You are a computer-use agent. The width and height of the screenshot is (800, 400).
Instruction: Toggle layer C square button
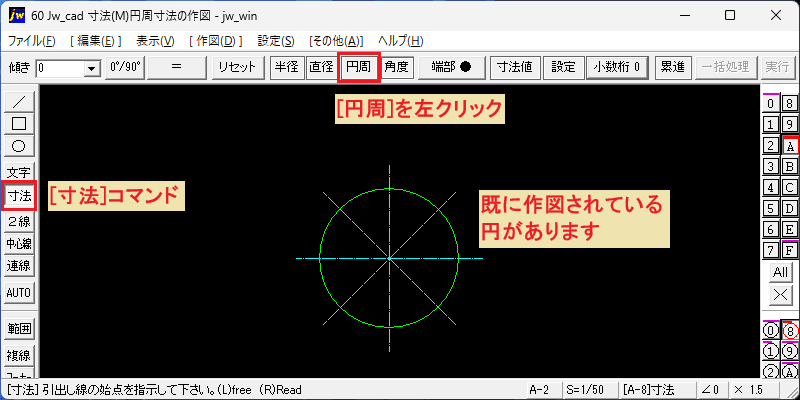(x=790, y=187)
